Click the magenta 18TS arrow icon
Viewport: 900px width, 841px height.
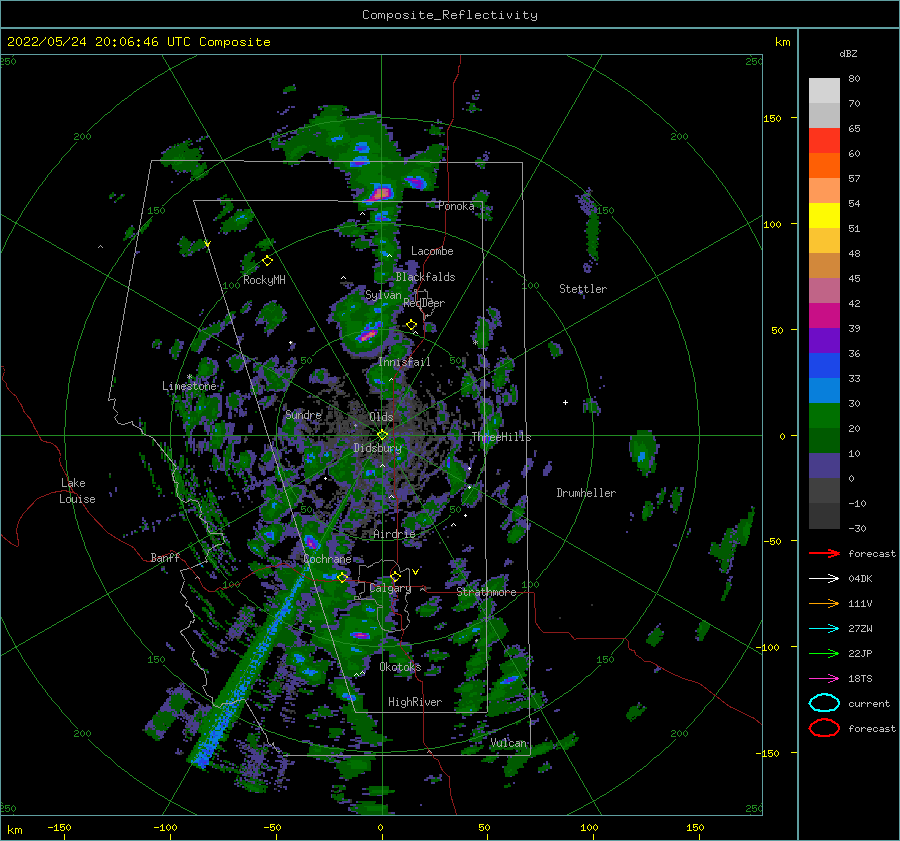824,679
